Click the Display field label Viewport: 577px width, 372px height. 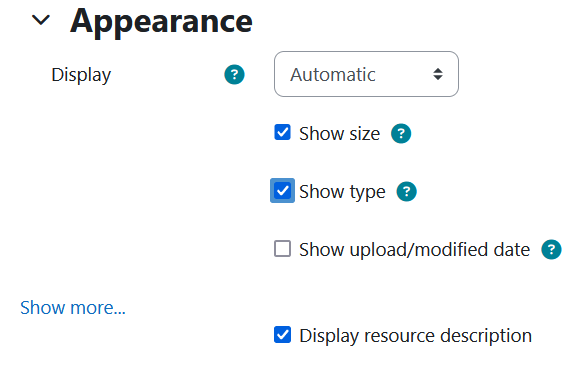tap(81, 75)
